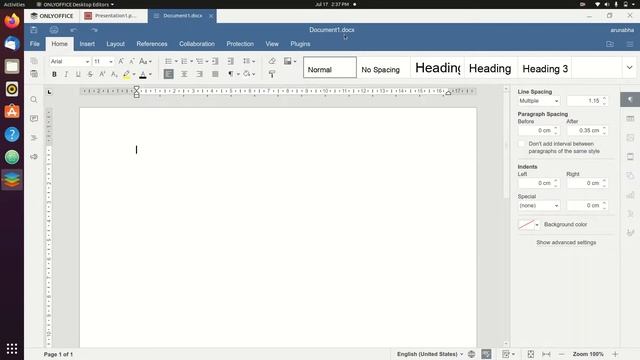Toggle spell checking in status bar
The image size is (640, 360).
click(486, 354)
